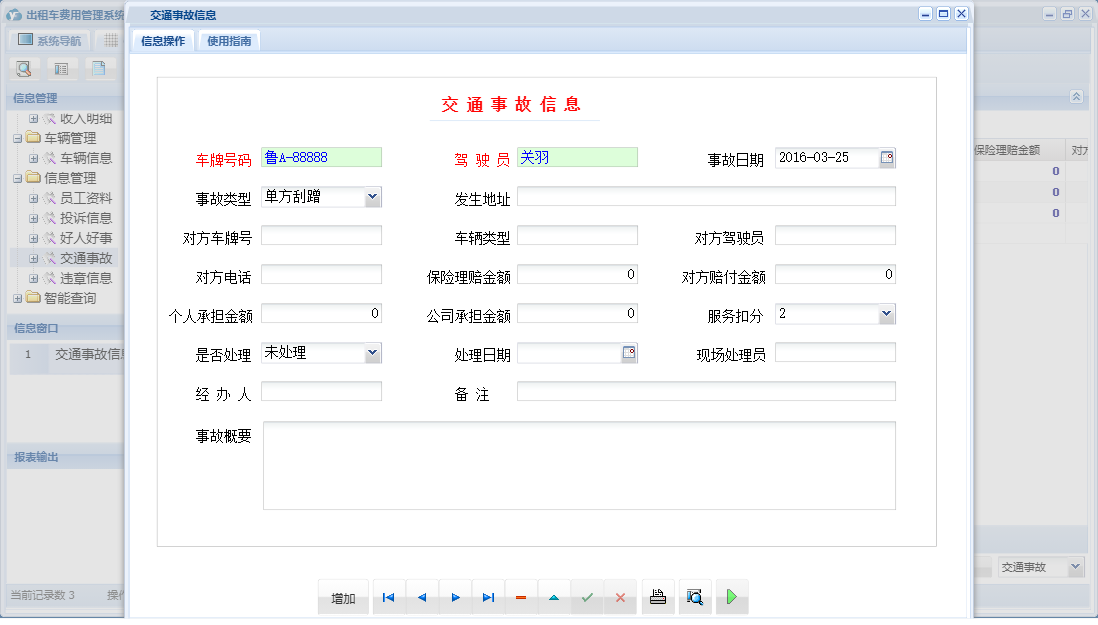
Task: Open the 事故类型 dropdown
Action: pos(372,197)
